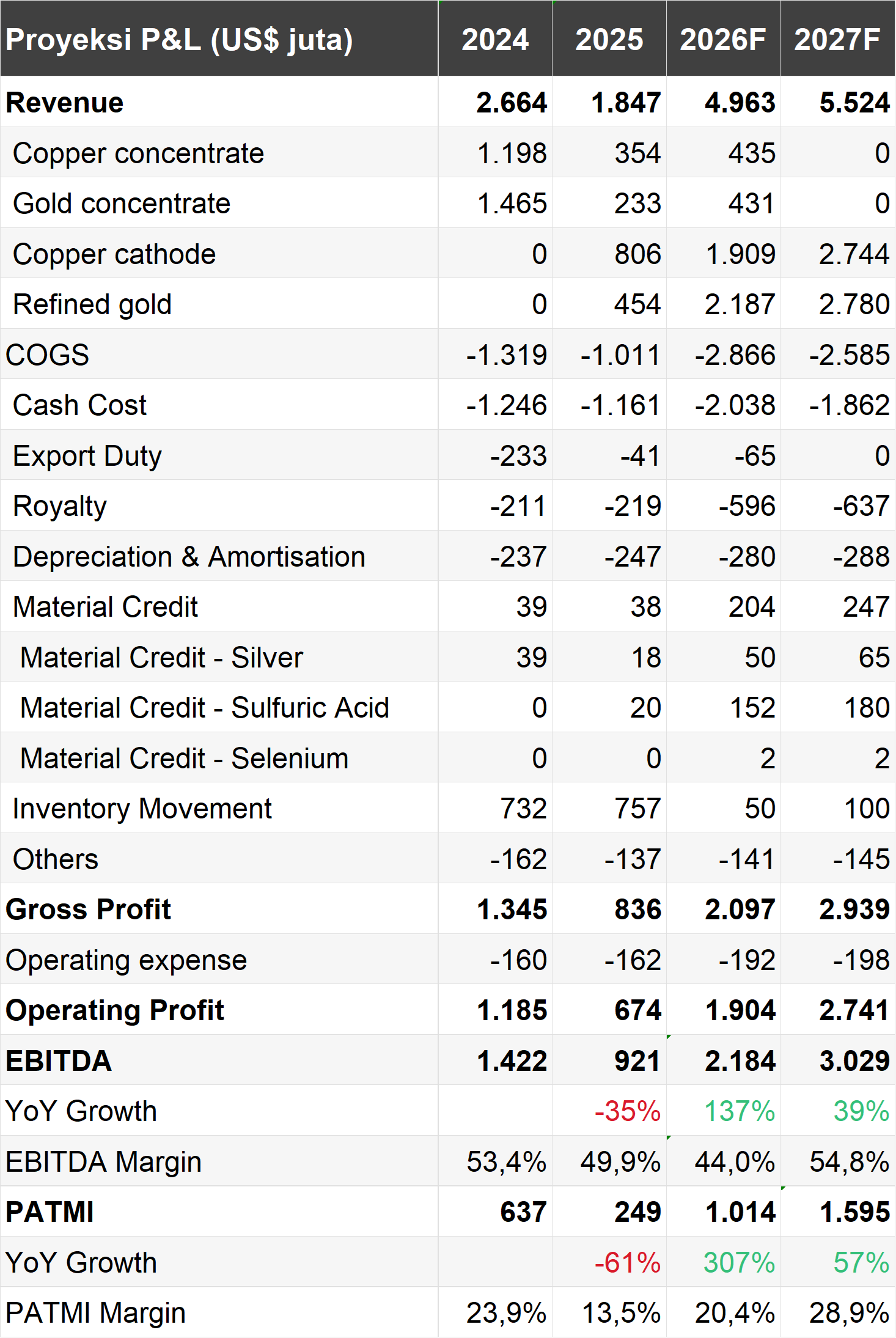896x1338 pixels.
Task: Select Inventory Movement 2025 value 757
Action: [637, 809]
